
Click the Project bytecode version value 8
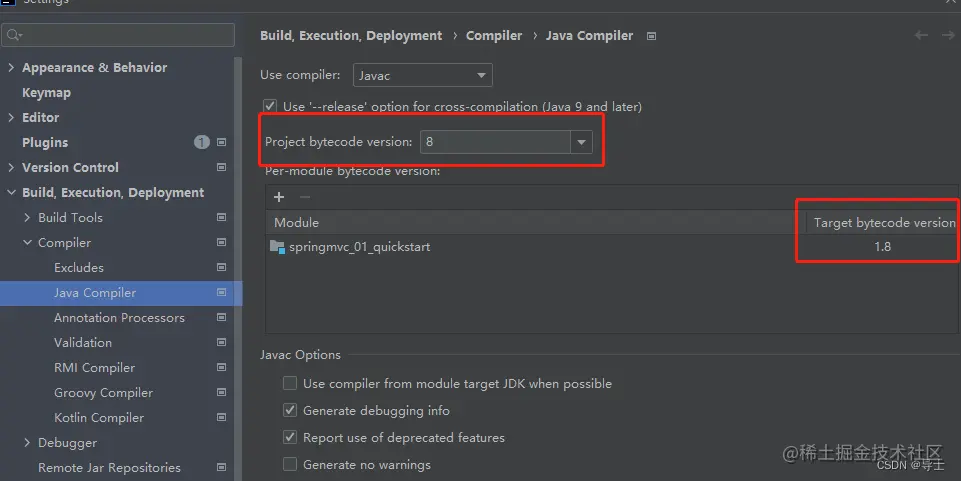pyautogui.click(x=495, y=142)
